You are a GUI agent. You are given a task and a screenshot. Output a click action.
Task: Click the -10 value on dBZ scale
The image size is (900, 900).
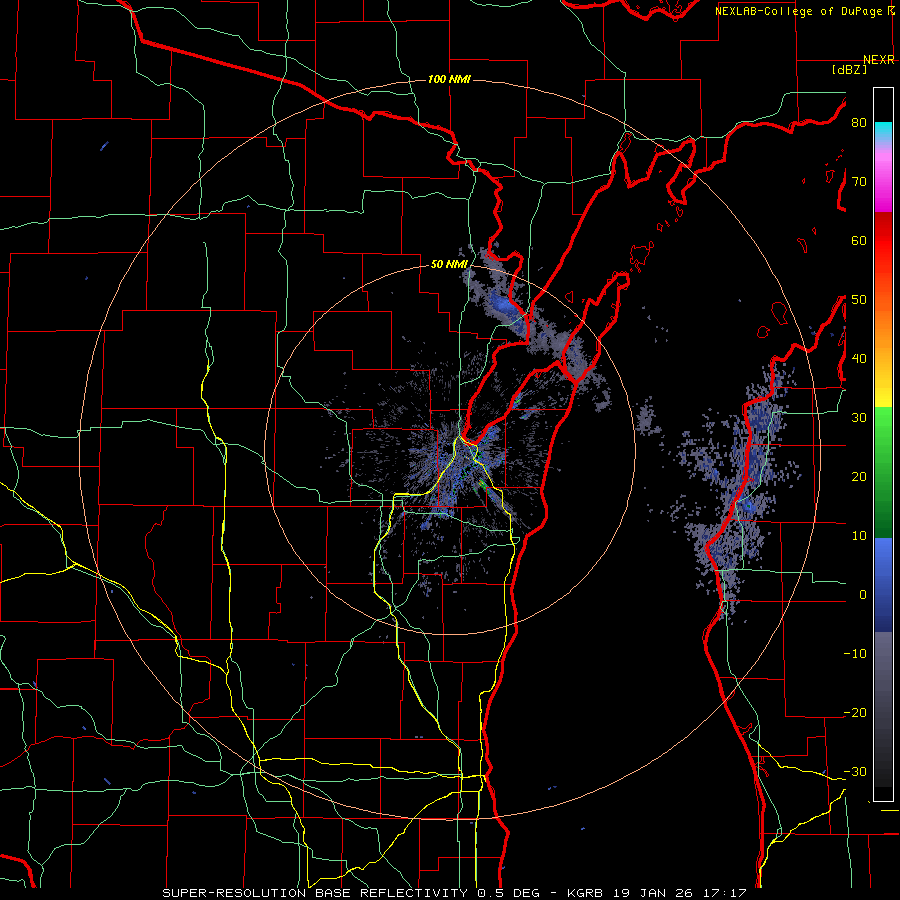(x=855, y=654)
